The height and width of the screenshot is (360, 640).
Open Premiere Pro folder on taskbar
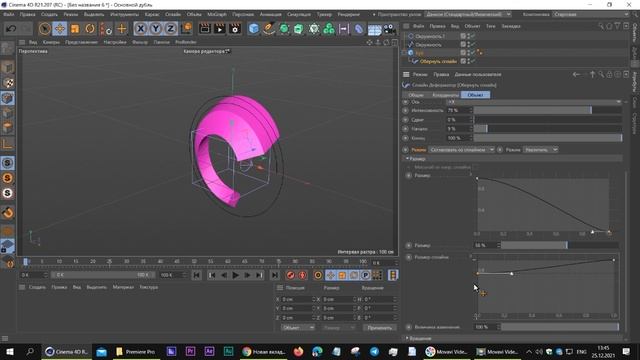pyautogui.click(x=136, y=351)
